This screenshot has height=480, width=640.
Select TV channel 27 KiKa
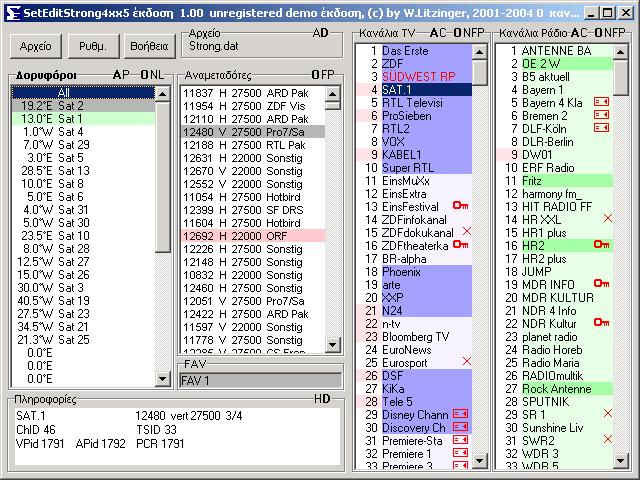[x=414, y=389]
